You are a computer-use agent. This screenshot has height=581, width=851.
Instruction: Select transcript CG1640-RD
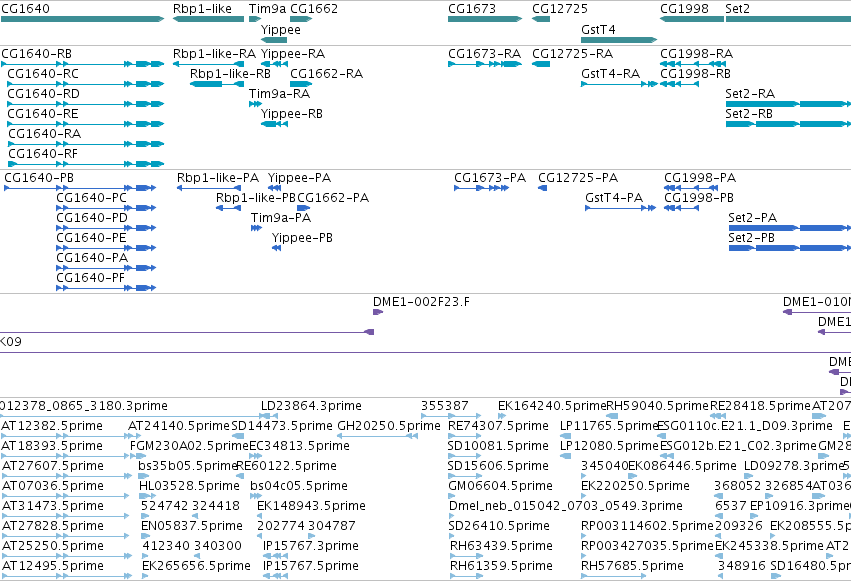(86, 104)
